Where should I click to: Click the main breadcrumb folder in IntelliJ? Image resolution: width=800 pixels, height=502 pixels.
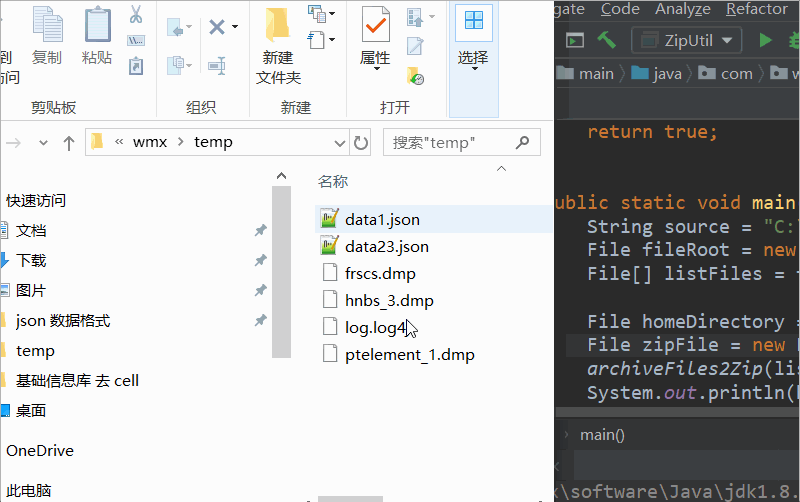585,73
